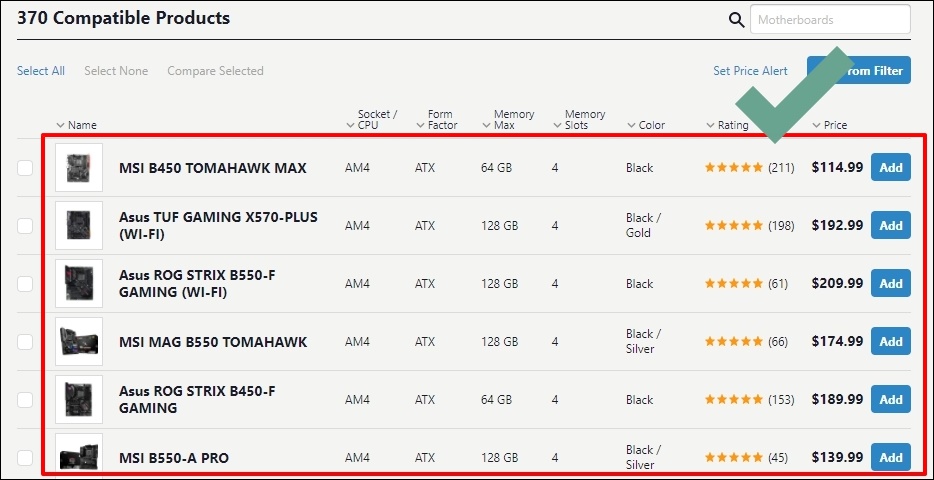
Task: Click the $174.99 price
Action: click(x=837, y=341)
